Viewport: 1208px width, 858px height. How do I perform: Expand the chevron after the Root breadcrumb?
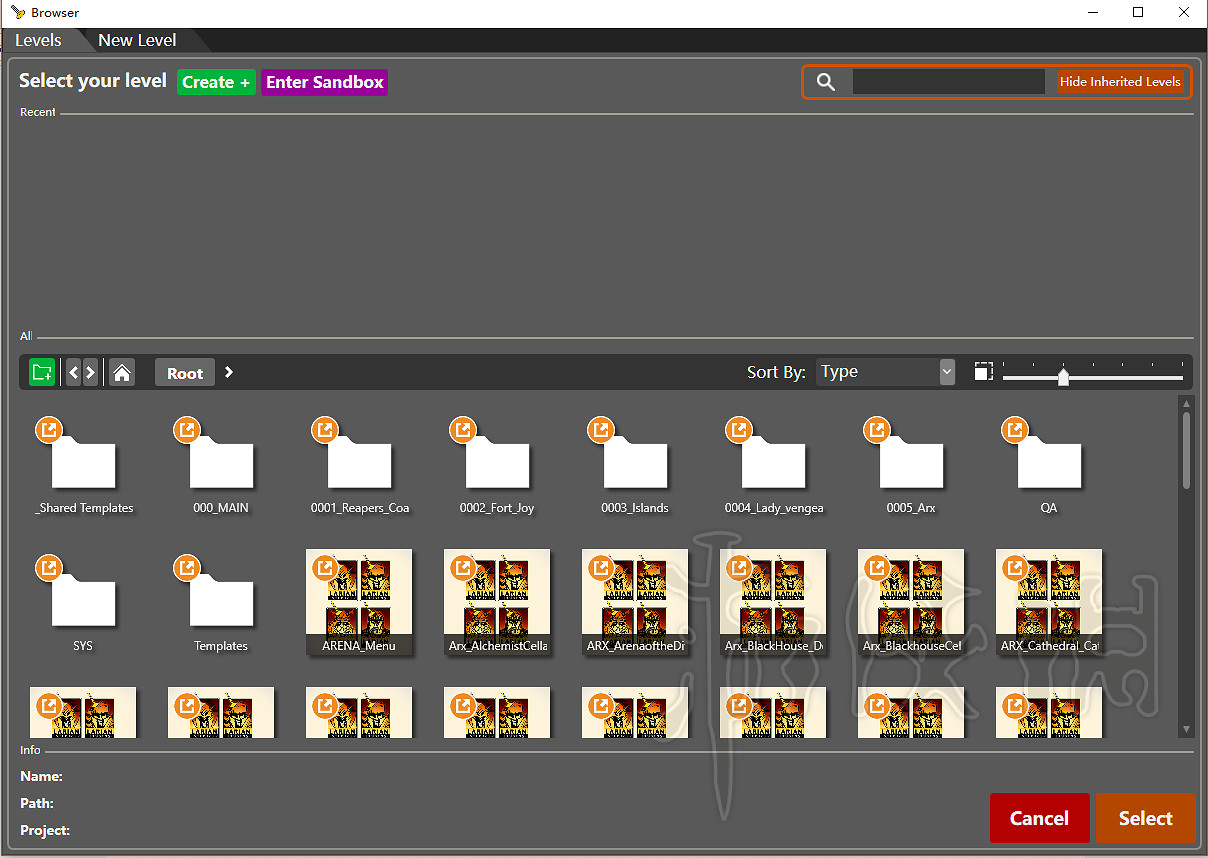(229, 372)
